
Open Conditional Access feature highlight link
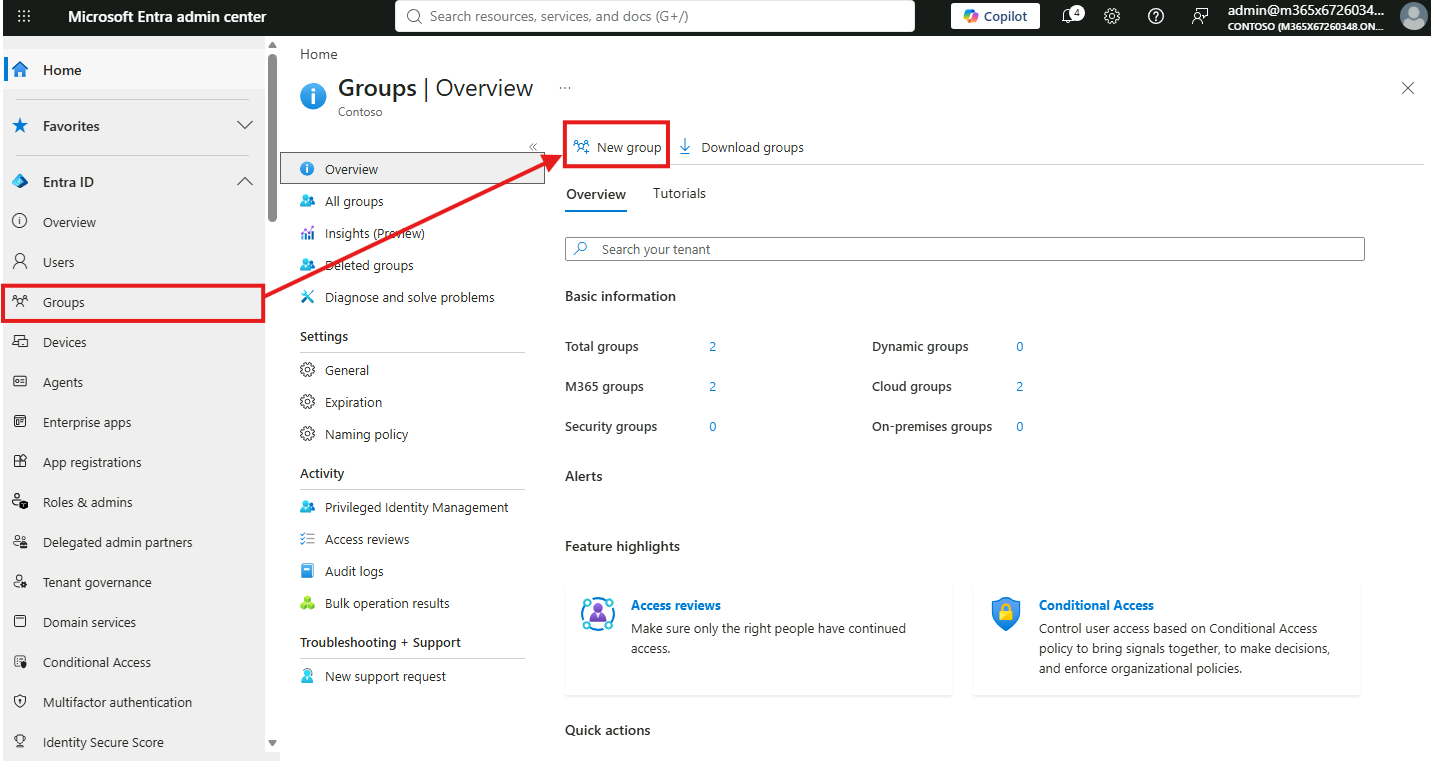(x=1096, y=605)
